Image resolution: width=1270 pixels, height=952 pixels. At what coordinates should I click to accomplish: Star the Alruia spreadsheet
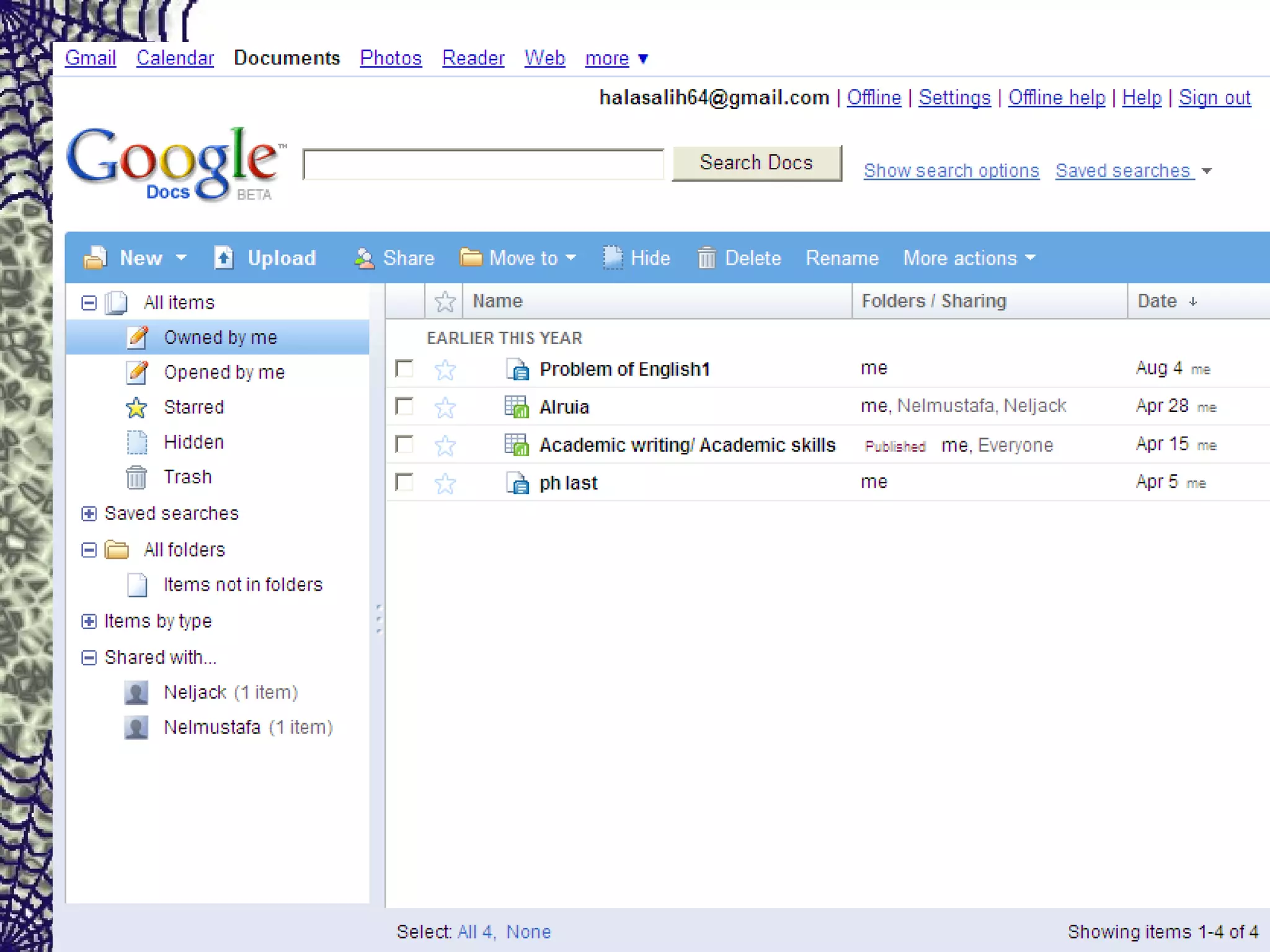coord(445,407)
